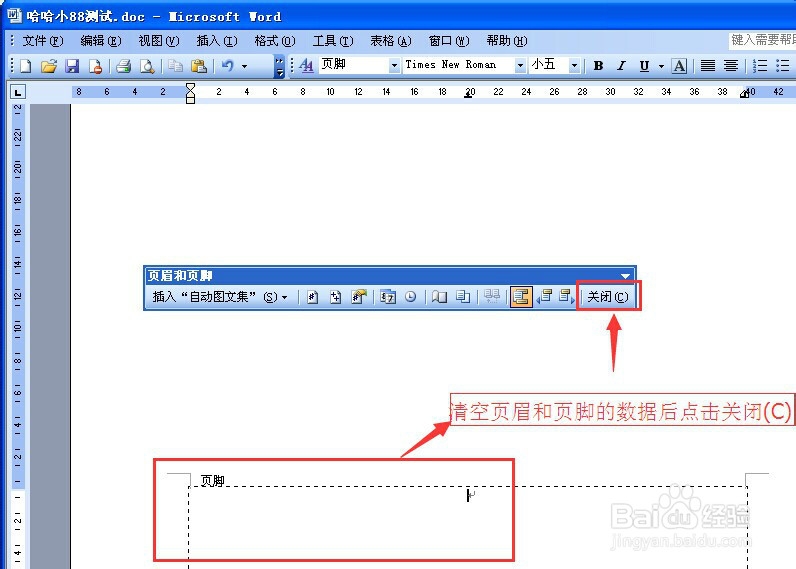This screenshot has height=569, width=796.
Task: Open underline style dropdown arrow
Action: 661,66
